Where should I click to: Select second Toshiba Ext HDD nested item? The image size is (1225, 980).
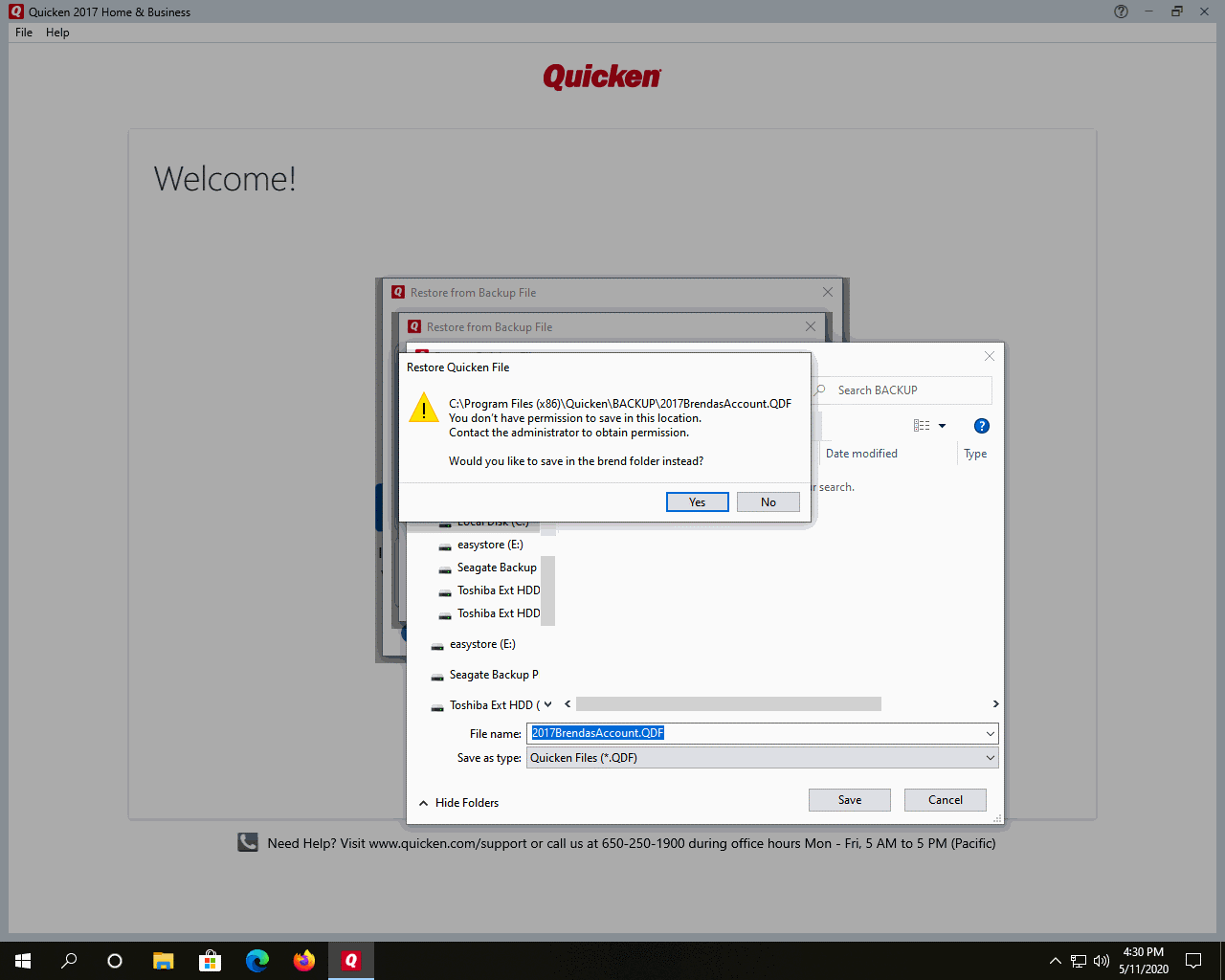pos(488,613)
